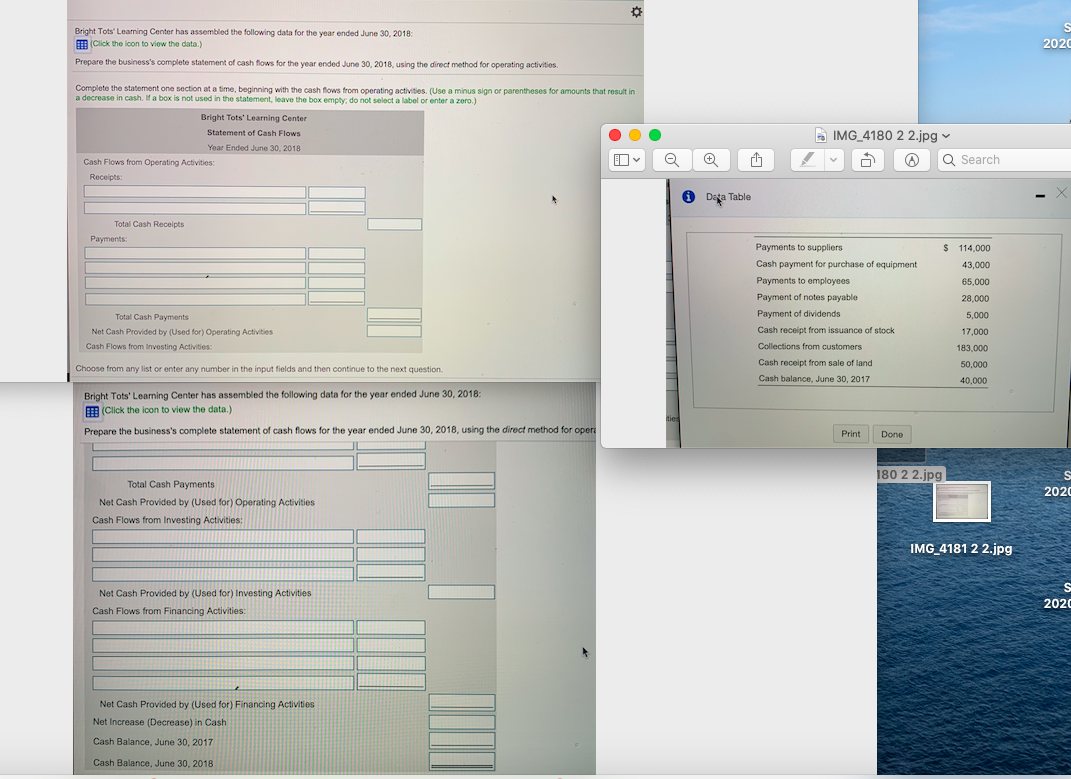Click first Financing Activities label field

pyautogui.click(x=223, y=628)
